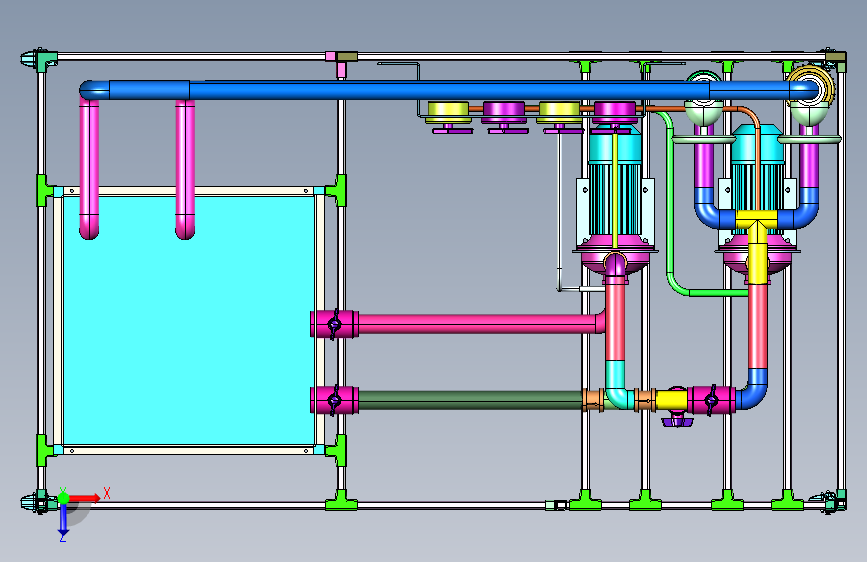This screenshot has height=562, width=867.
Task: Select the lower magenta valve at tank wall
Action: coord(335,400)
